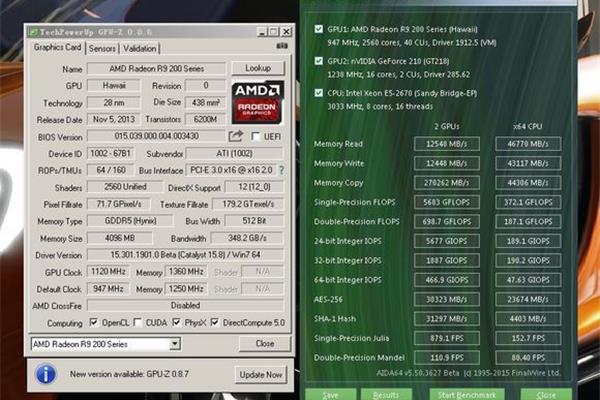Click the GPU-Z screenshot camera icon
Image resolution: width=600 pixels, height=400 pixels.
point(282,46)
